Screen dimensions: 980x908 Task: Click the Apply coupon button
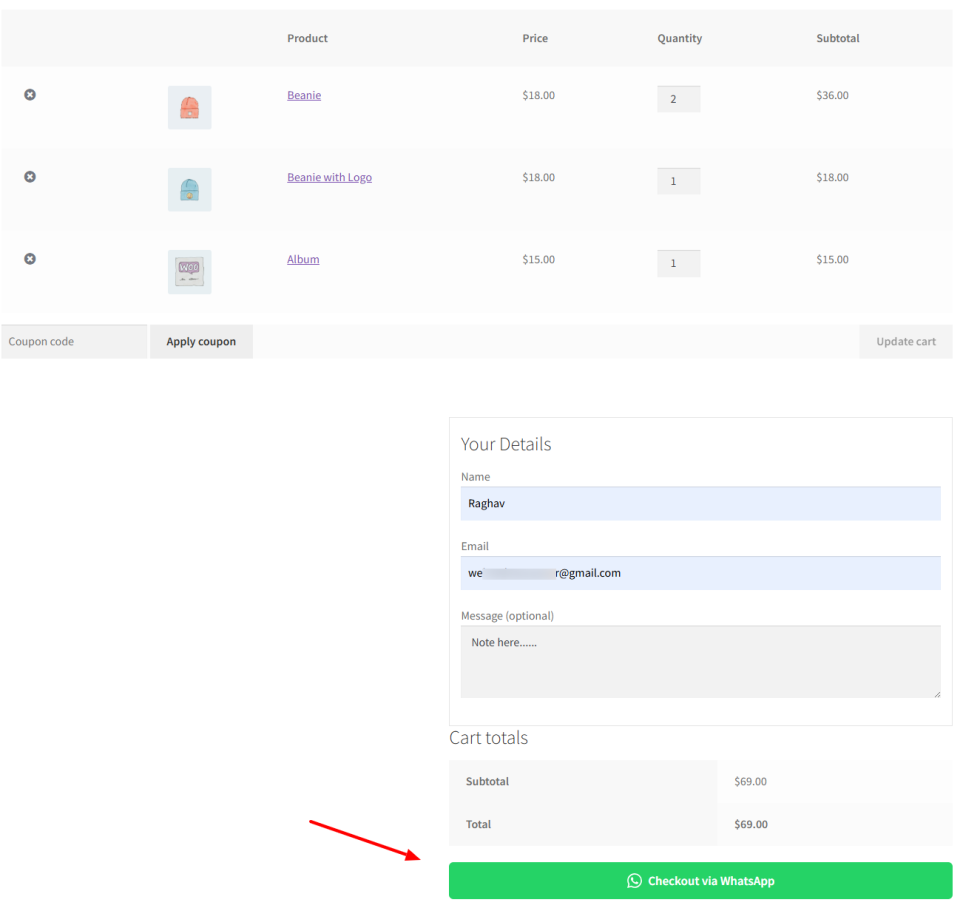(201, 341)
